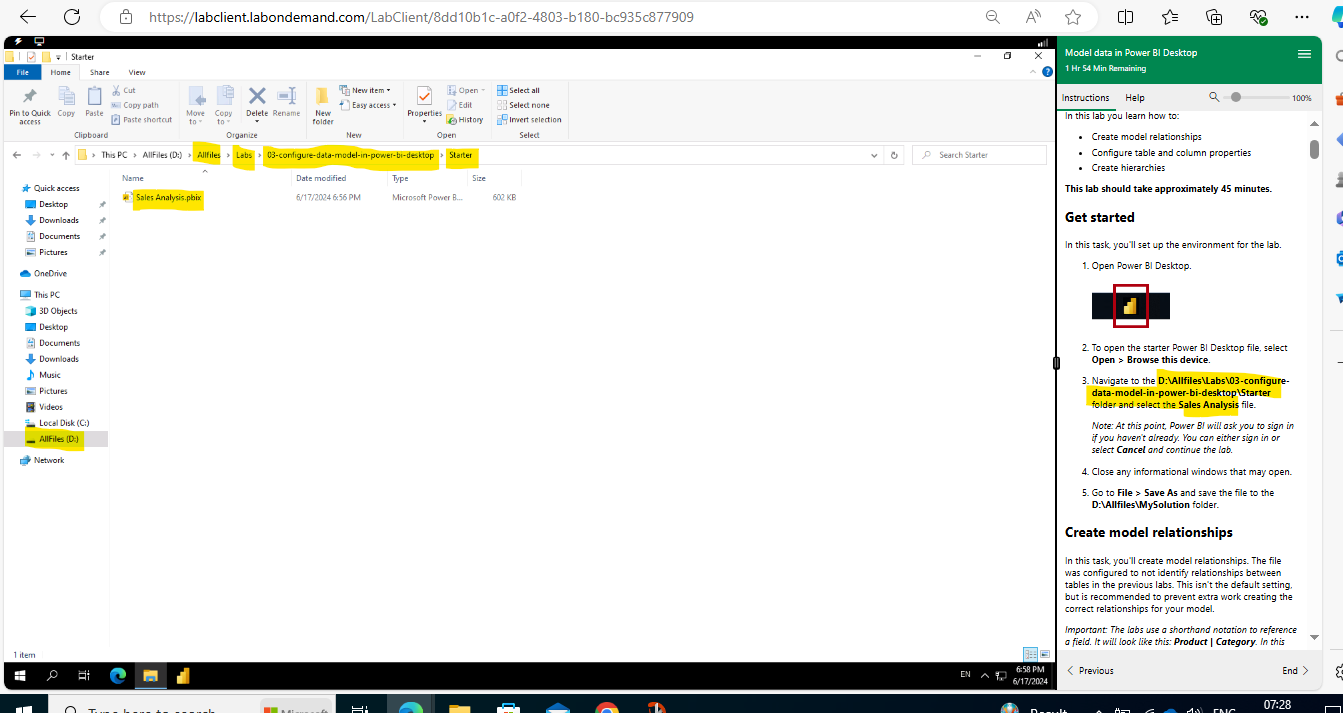
Task: Expand the Delete dropdown arrow
Action: tap(257, 121)
